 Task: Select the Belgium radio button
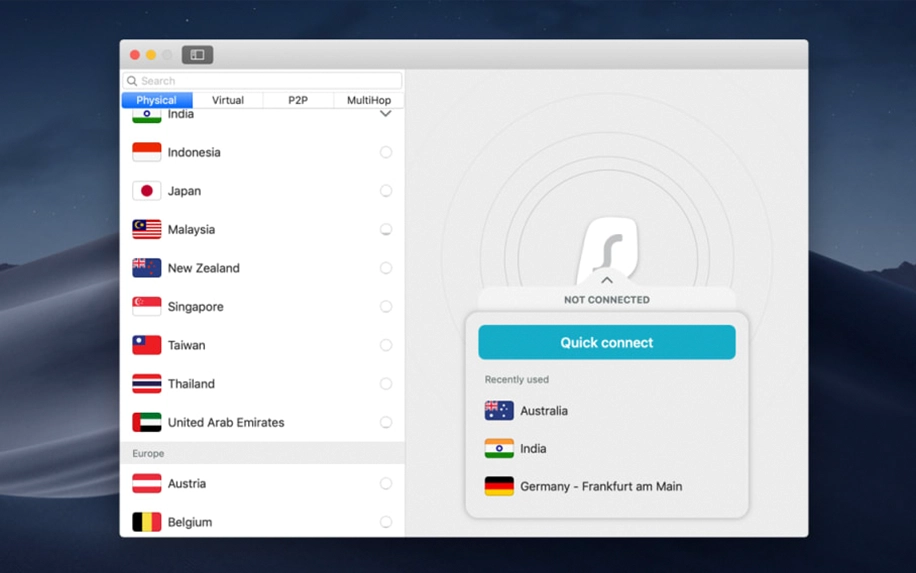tap(386, 522)
